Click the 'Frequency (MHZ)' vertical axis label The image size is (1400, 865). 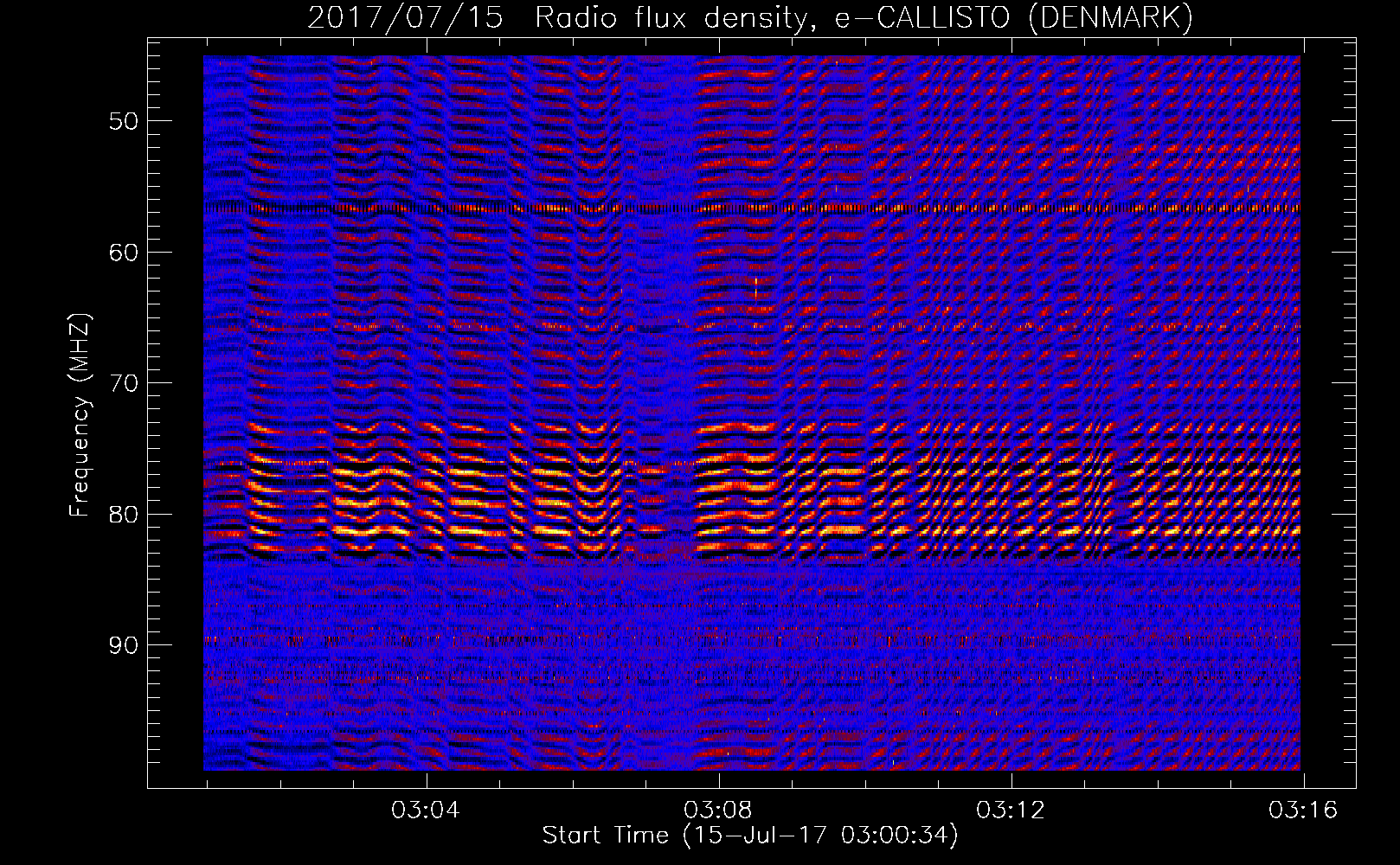80,415
